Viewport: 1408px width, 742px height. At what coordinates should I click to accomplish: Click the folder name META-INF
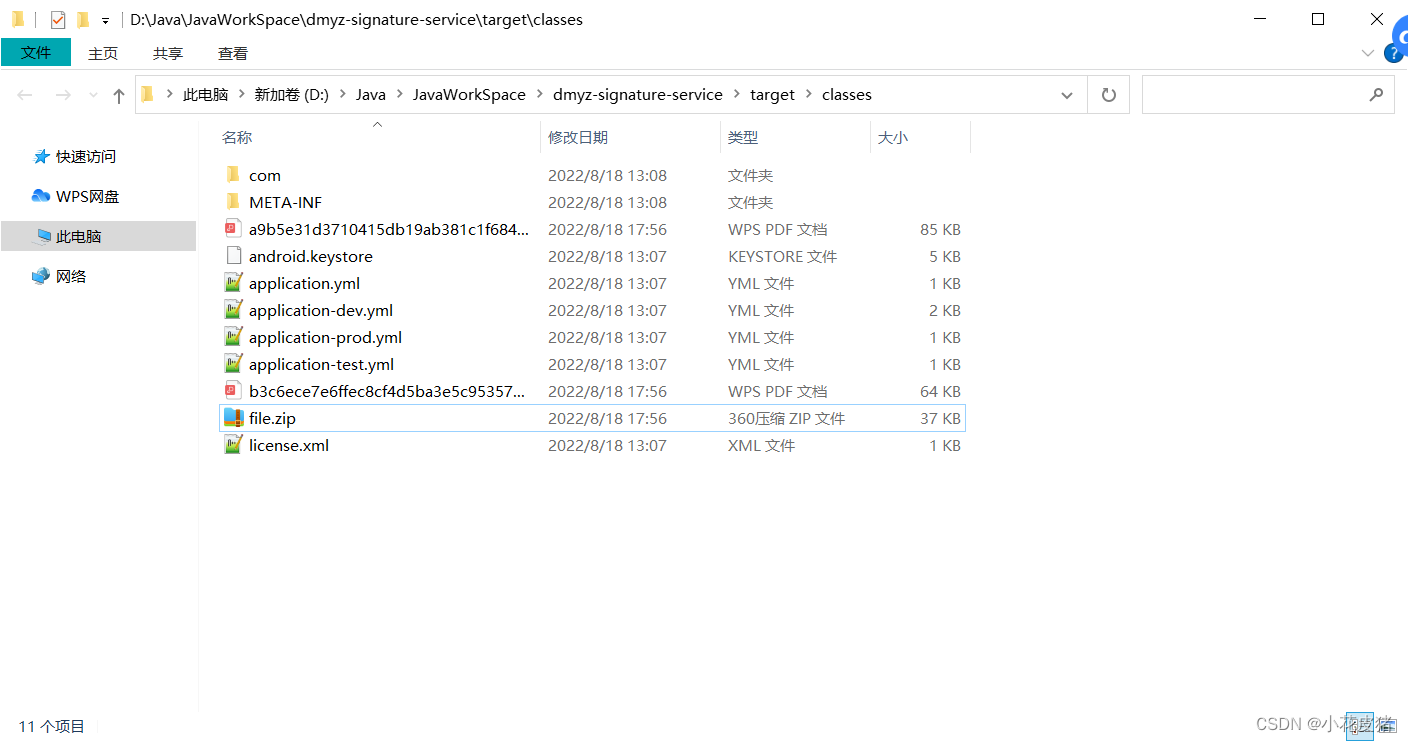(x=286, y=202)
